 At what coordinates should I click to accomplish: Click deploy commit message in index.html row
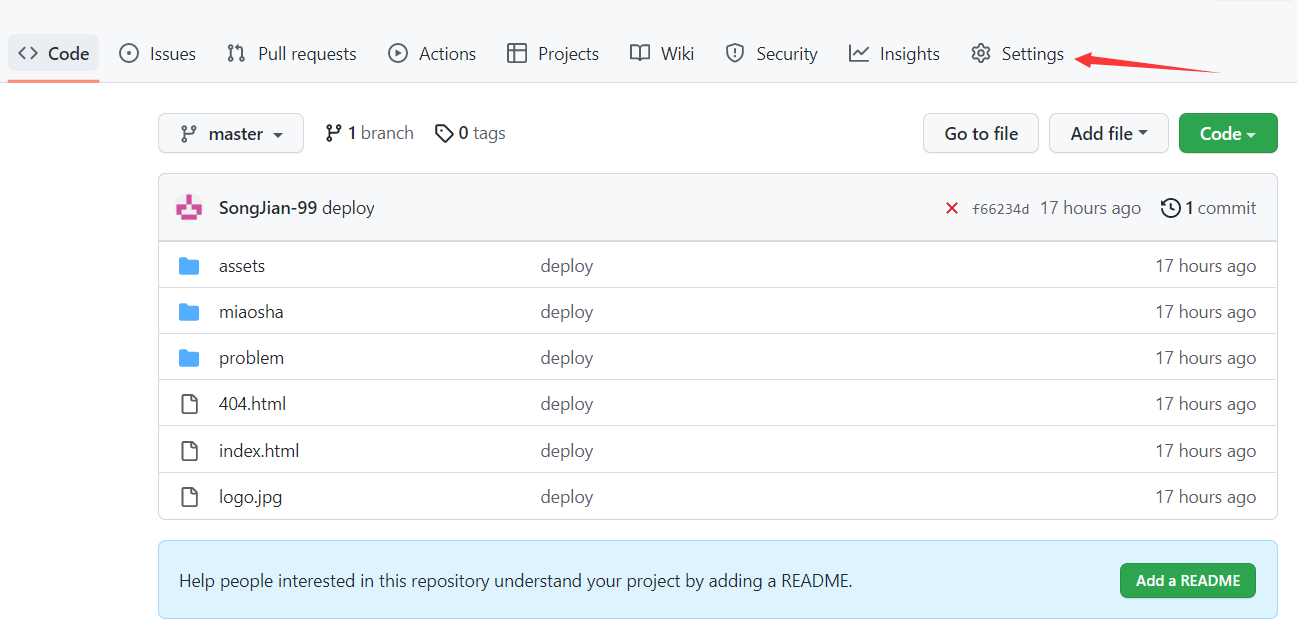pyautogui.click(x=567, y=451)
